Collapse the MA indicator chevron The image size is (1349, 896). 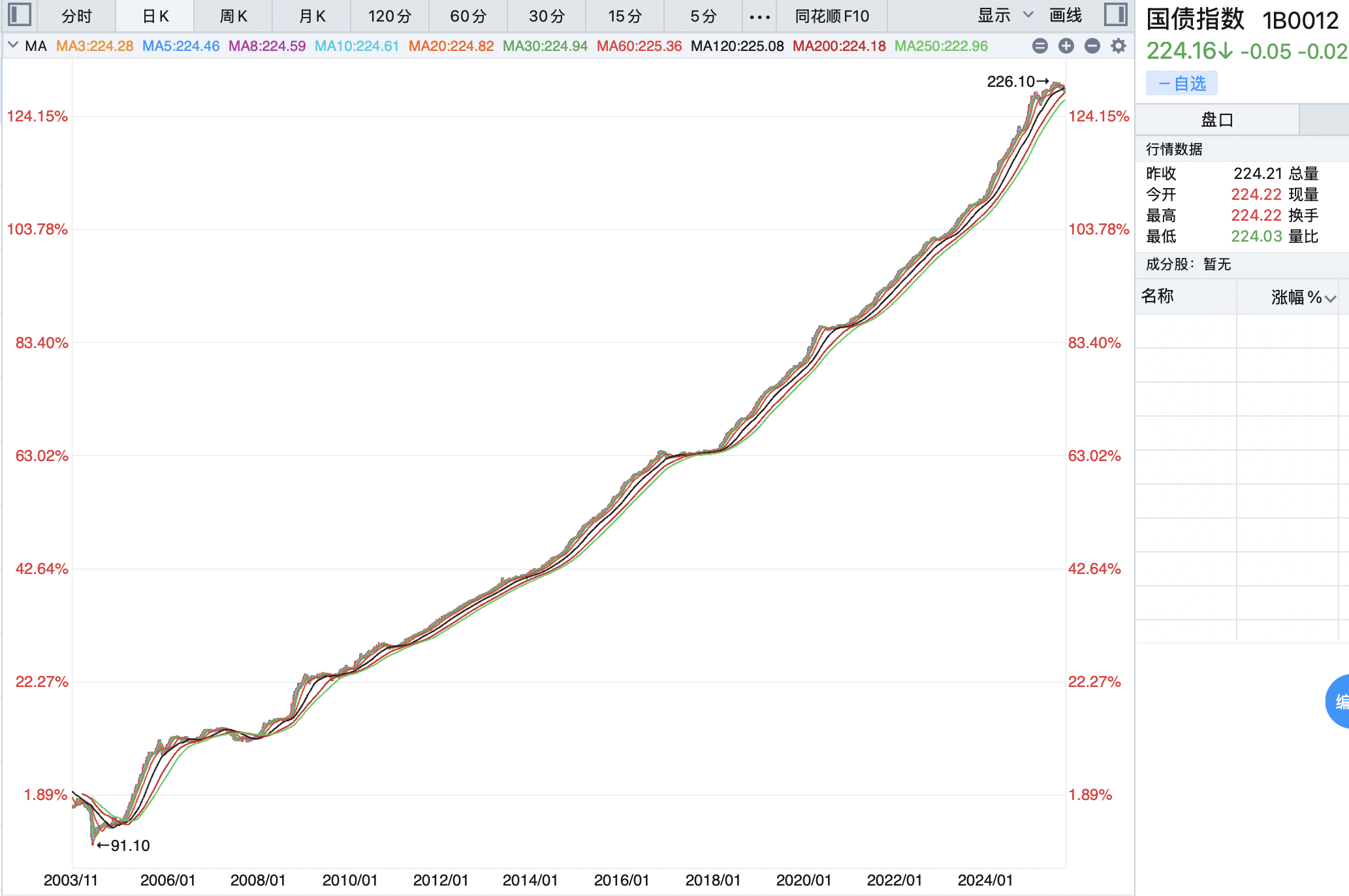click(13, 46)
